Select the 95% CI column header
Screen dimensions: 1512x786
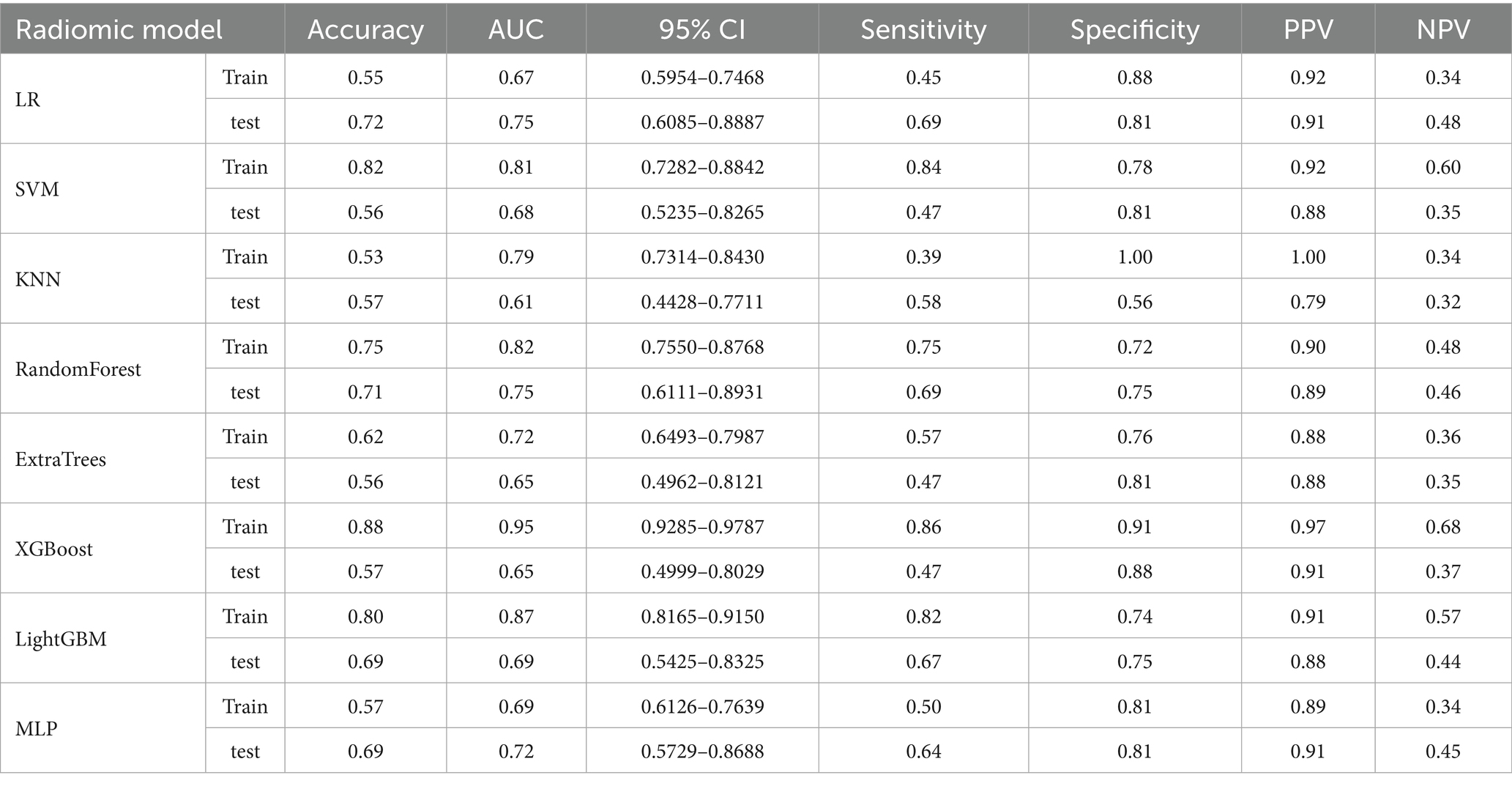pyautogui.click(x=702, y=30)
